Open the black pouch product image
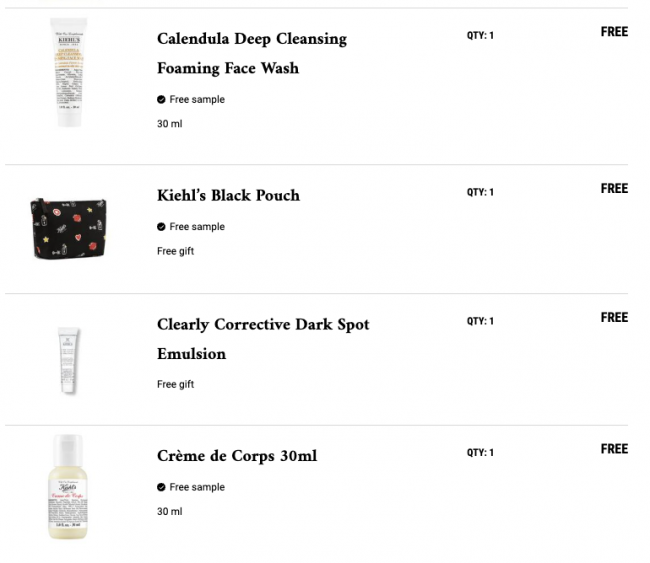Viewport: 650px width, 563px height. pyautogui.click(x=68, y=229)
